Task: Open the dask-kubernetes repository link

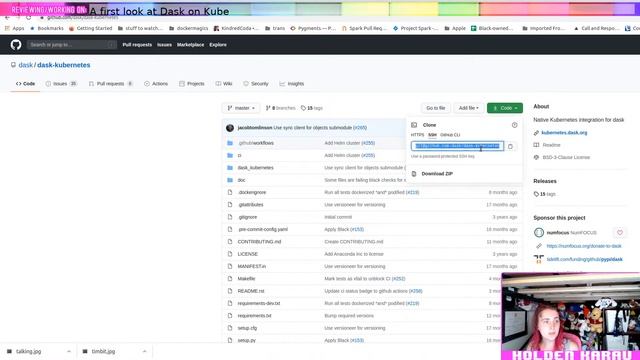Action: pos(64,65)
